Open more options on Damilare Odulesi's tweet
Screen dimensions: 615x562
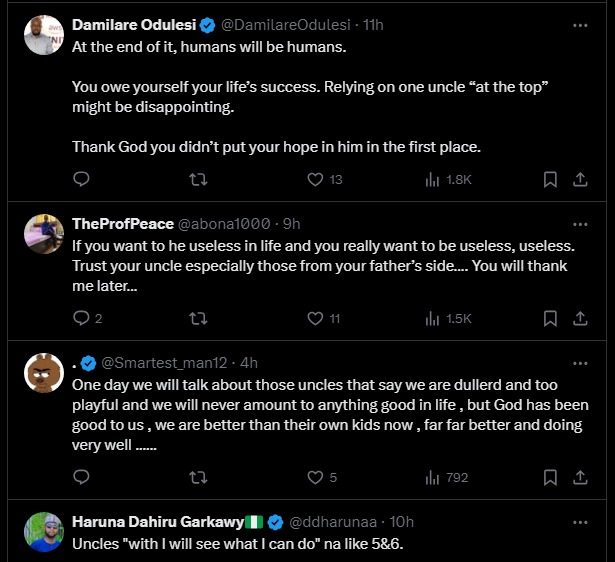click(580, 24)
